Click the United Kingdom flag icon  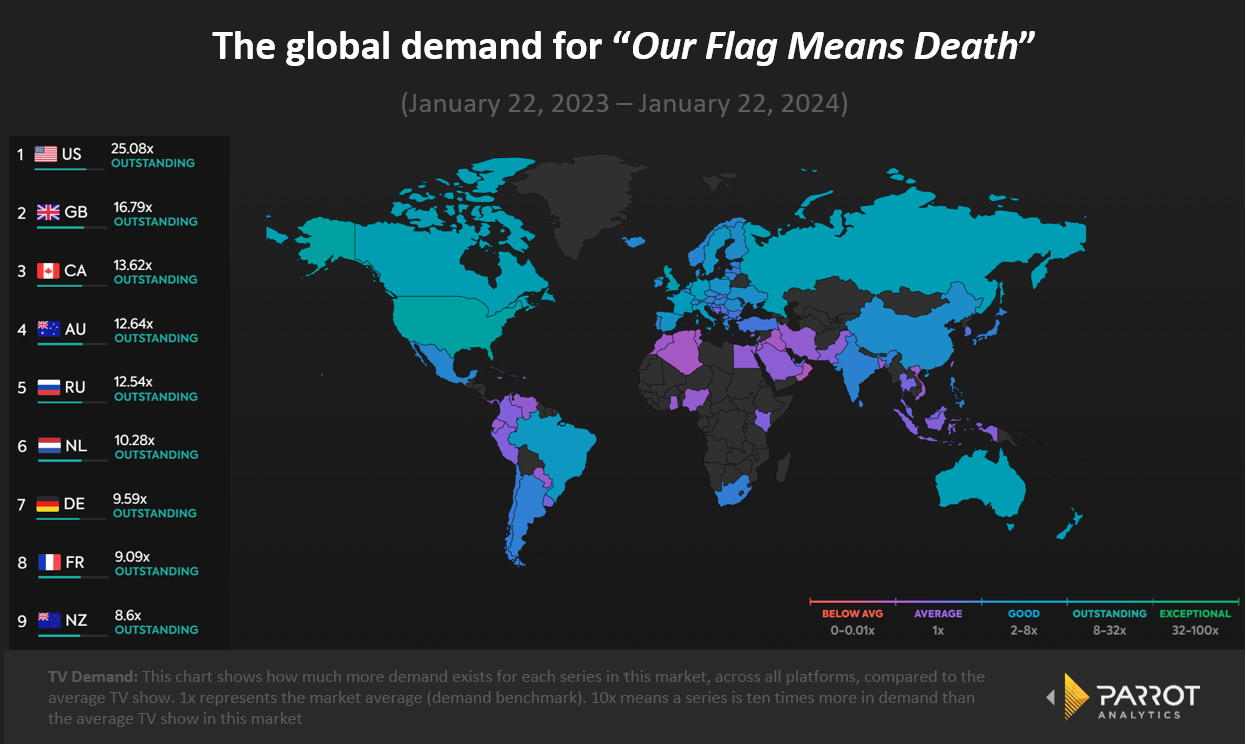tap(49, 212)
